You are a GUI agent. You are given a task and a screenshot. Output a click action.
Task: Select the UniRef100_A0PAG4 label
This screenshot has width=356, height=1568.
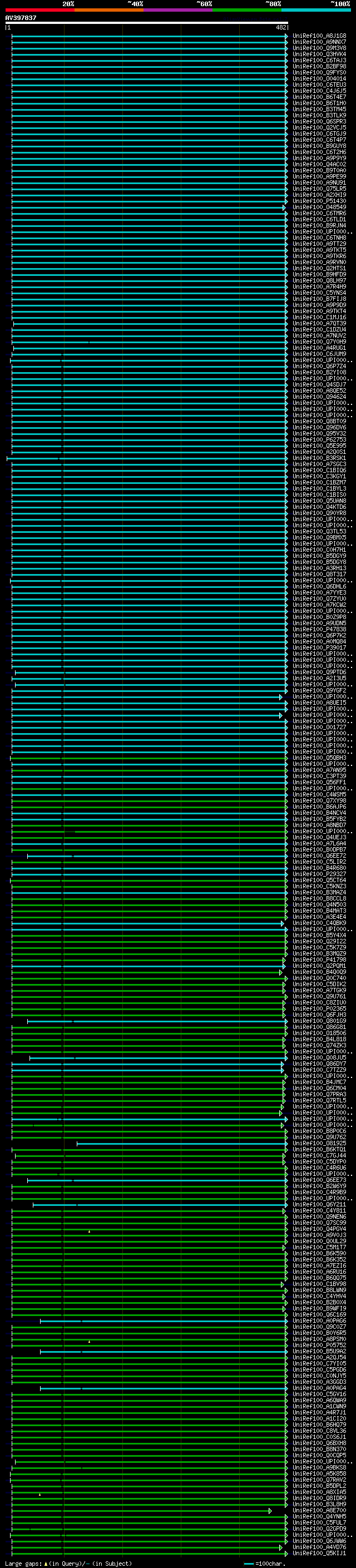[x=319, y=1388]
